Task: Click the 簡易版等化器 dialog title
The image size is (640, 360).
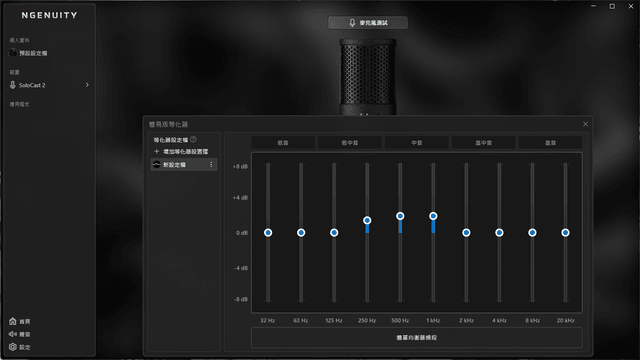Action: coord(168,124)
